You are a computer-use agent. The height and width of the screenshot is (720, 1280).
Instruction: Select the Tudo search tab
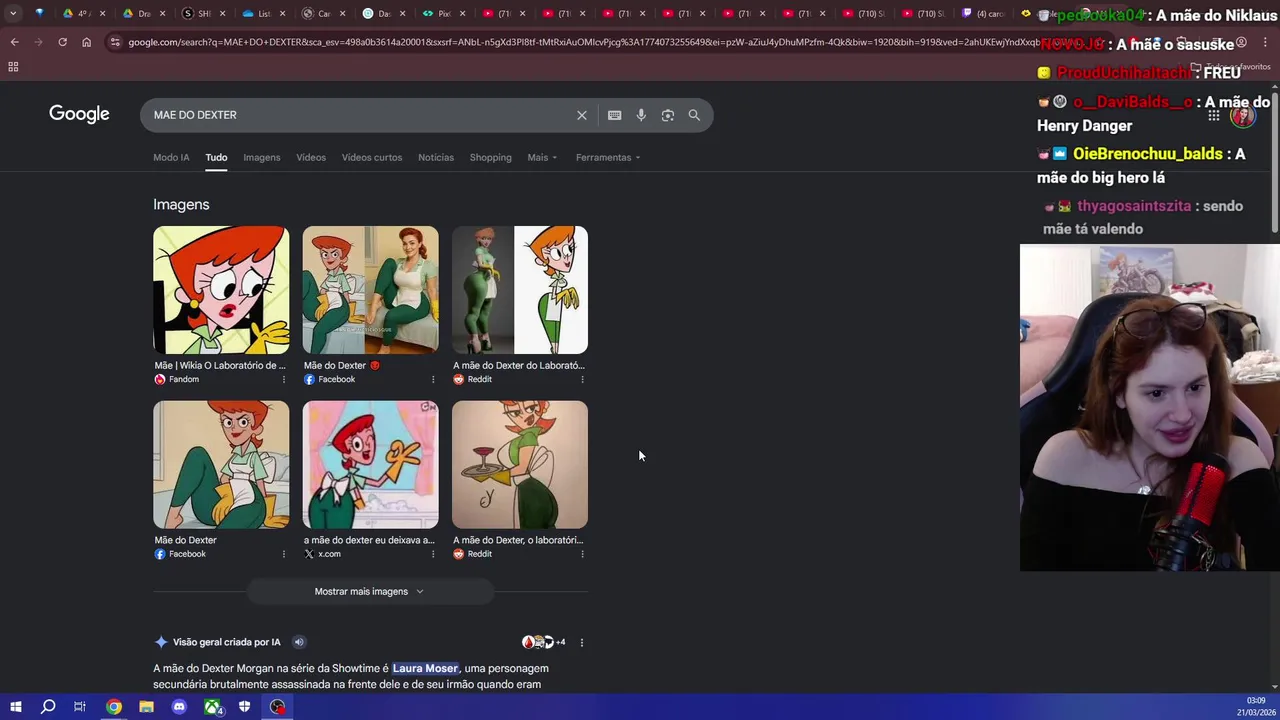216,157
